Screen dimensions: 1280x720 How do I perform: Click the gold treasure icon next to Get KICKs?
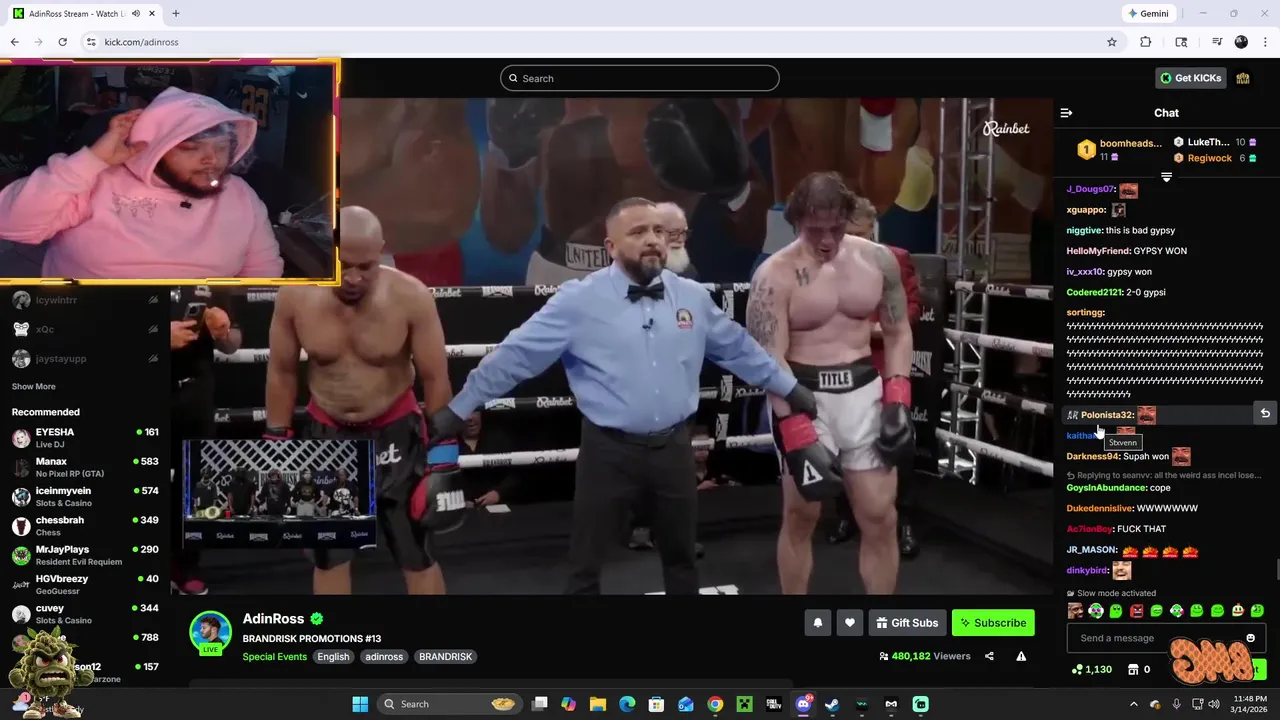1243,78
